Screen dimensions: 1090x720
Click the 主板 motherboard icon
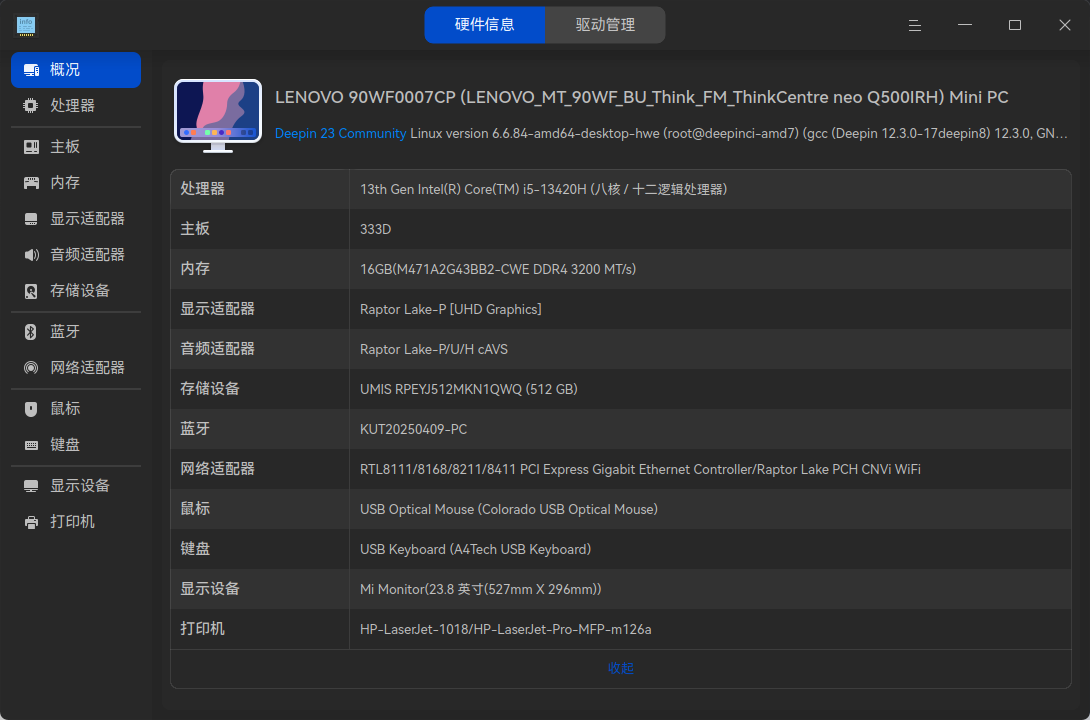[31, 147]
